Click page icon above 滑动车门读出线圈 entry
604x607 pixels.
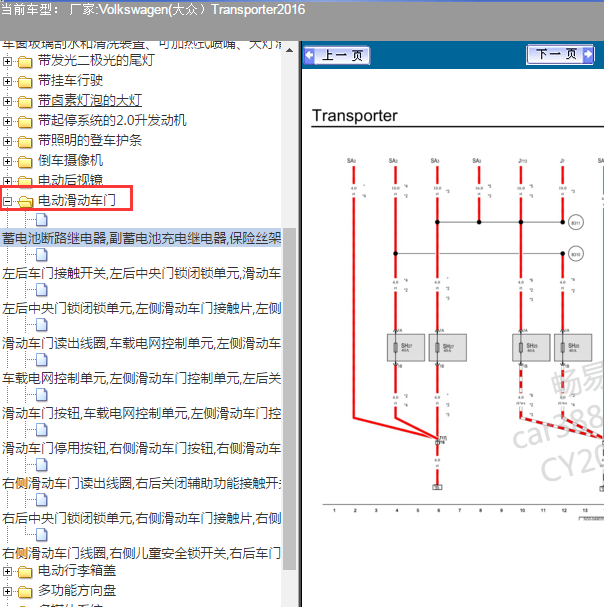pyautogui.click(x=41, y=325)
